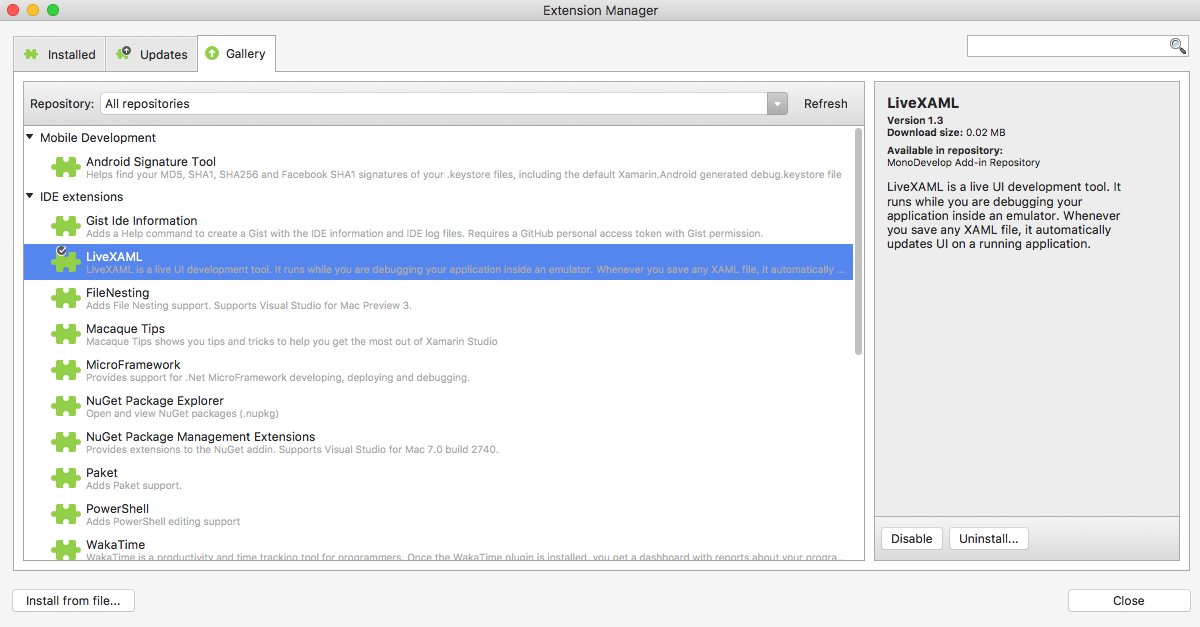Viewport: 1200px width, 627px height.
Task: Select the PowerShell entry
Action: (438, 514)
